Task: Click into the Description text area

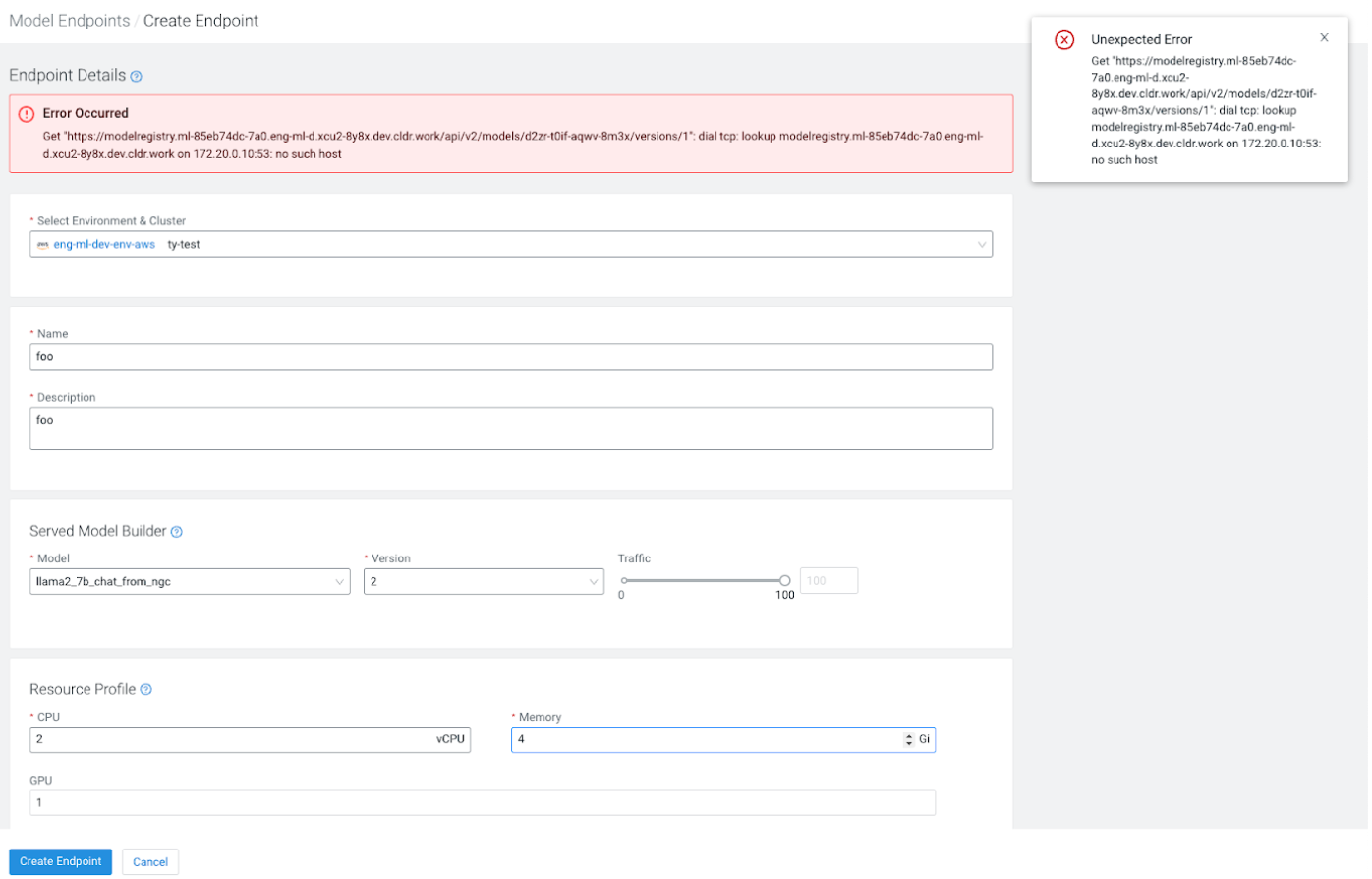Action: (511, 430)
